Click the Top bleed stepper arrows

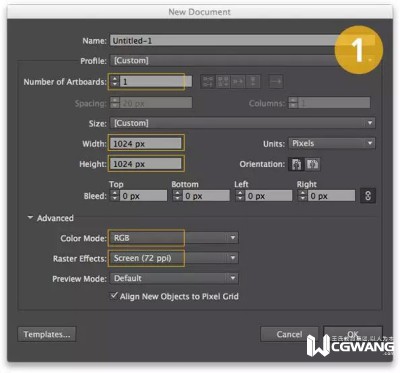click(x=114, y=196)
